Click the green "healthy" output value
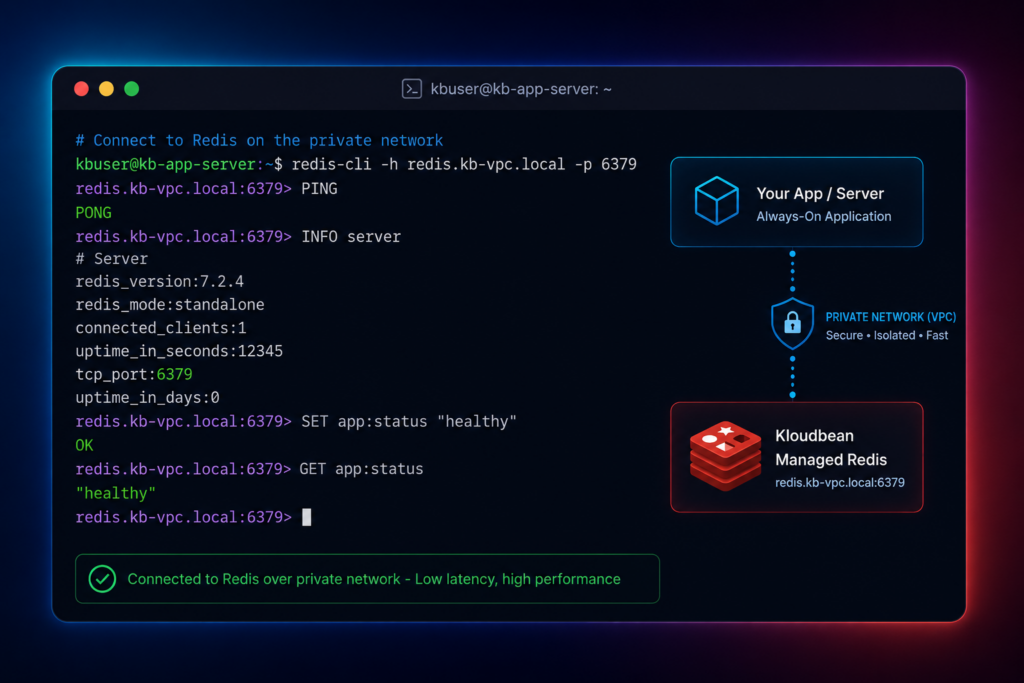The image size is (1024, 683). tap(116, 493)
